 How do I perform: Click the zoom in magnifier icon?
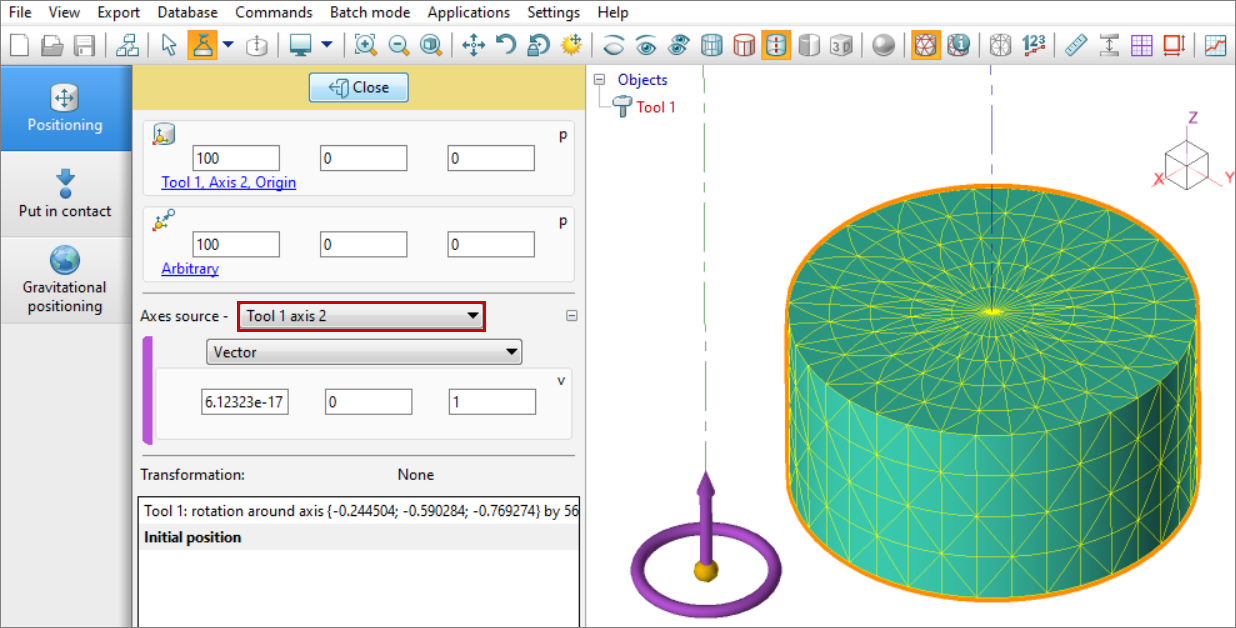366,45
